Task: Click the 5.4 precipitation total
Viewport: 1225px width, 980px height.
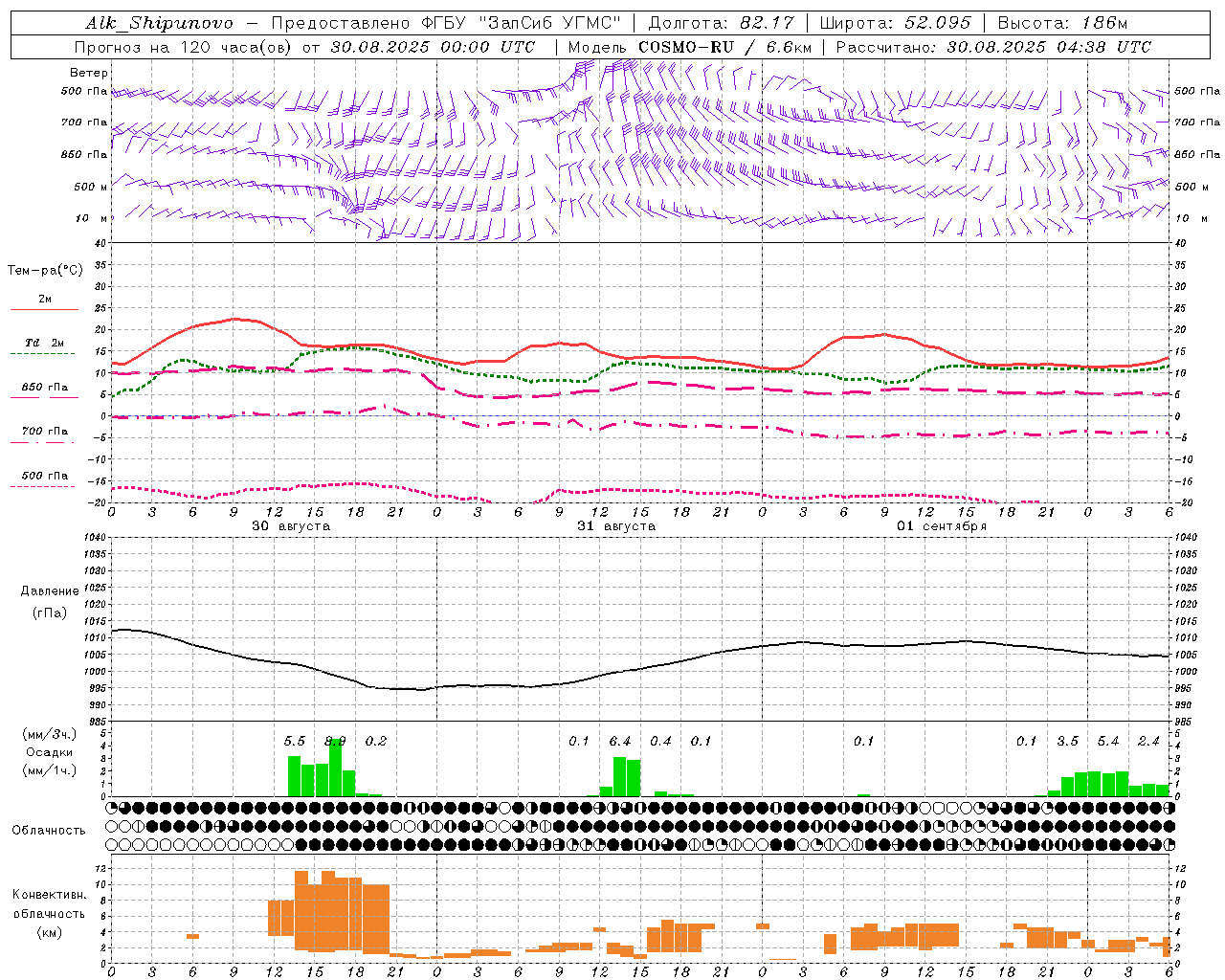Action: pos(1108,742)
